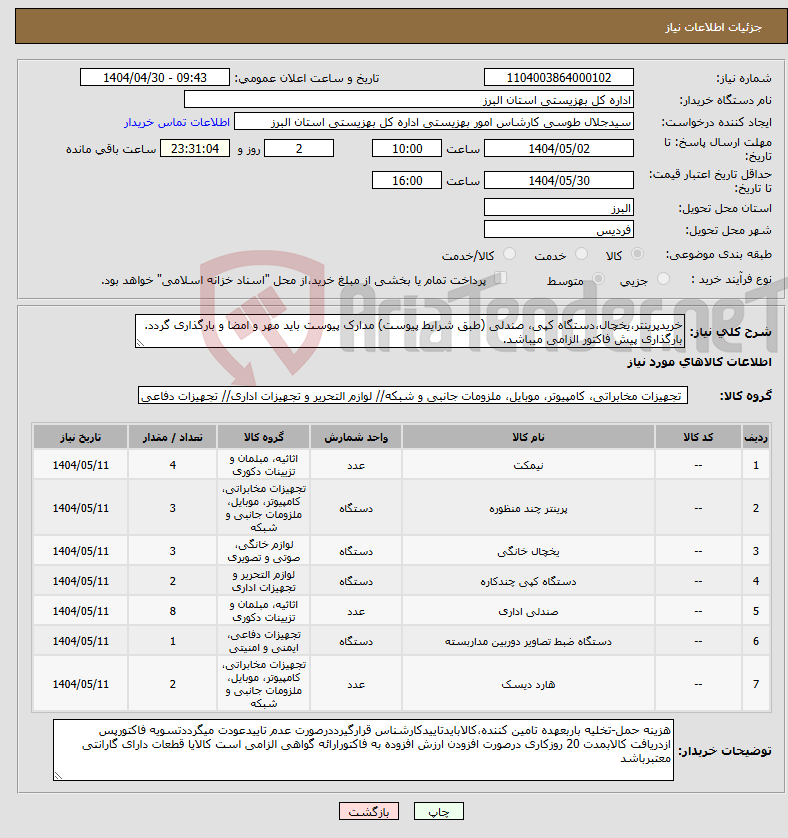Click the announcement date field 1404/04/30 - 09:43
Screen dimensions: 788x838
click(x=154, y=77)
